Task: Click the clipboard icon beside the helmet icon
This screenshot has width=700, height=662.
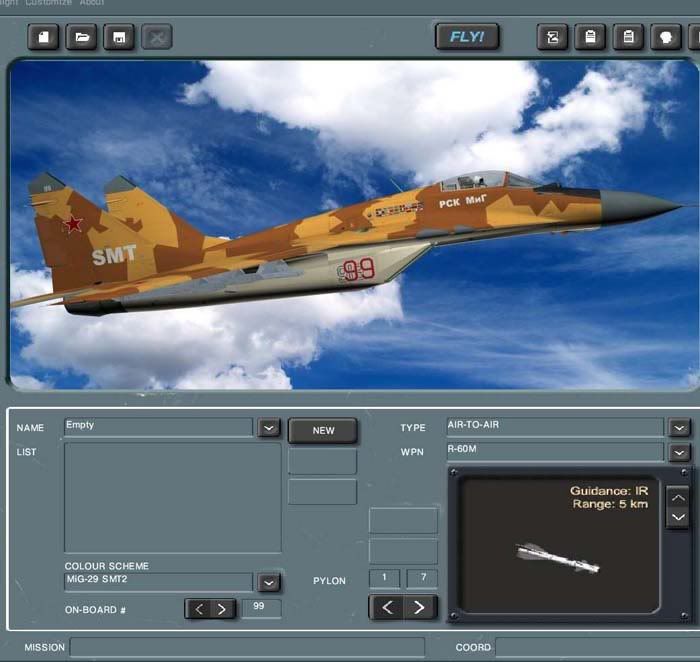Action: pyautogui.click(x=629, y=37)
